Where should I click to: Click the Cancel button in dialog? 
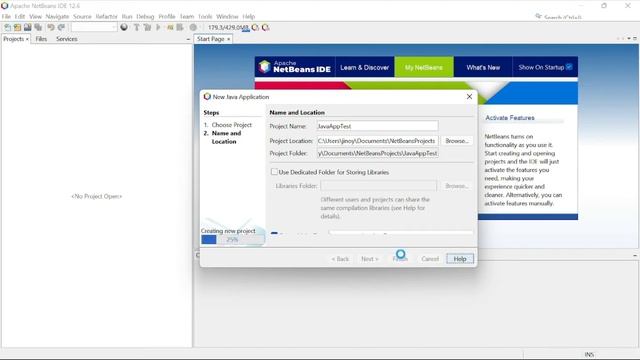(x=430, y=259)
